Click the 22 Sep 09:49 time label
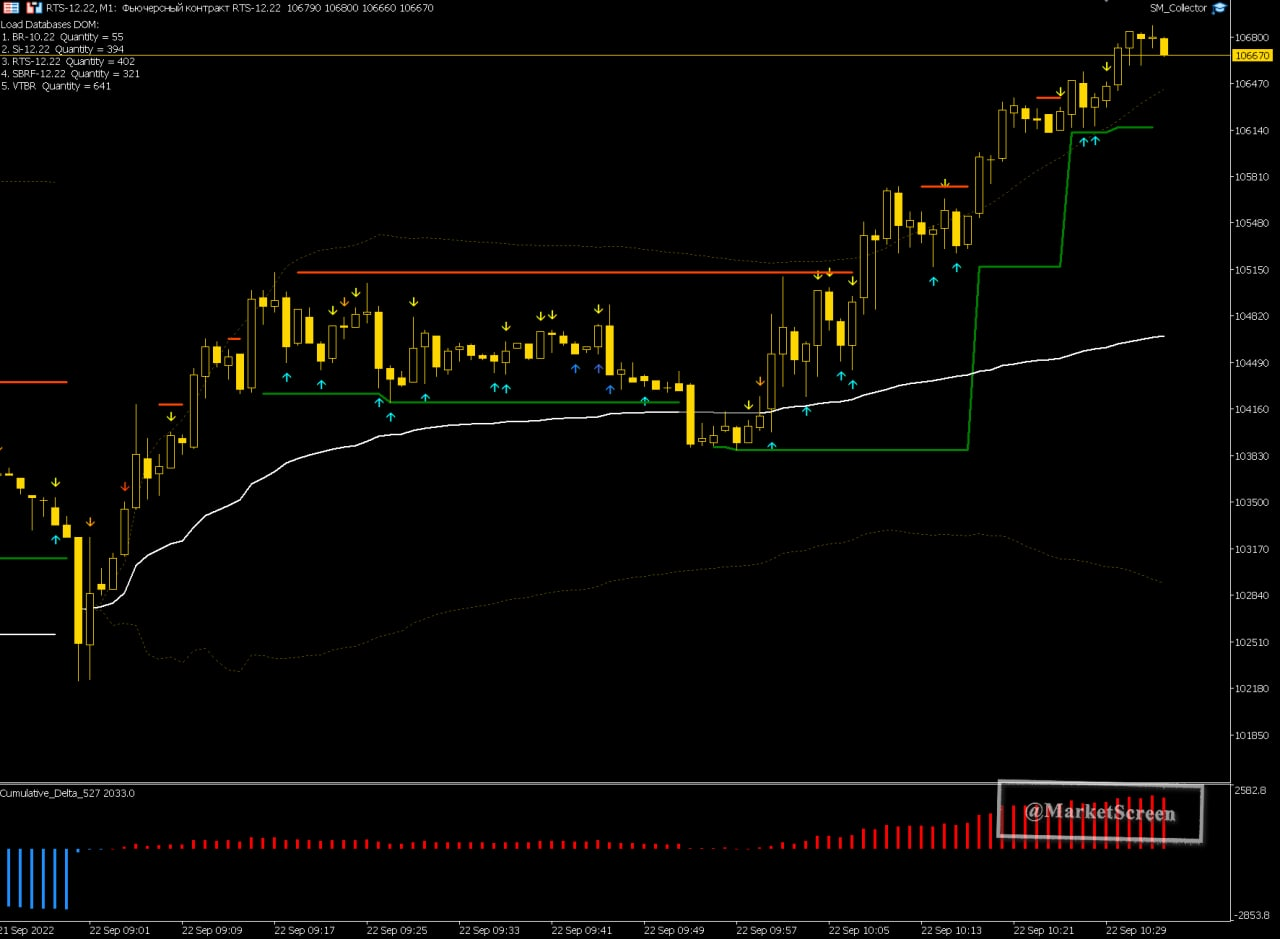 click(674, 930)
